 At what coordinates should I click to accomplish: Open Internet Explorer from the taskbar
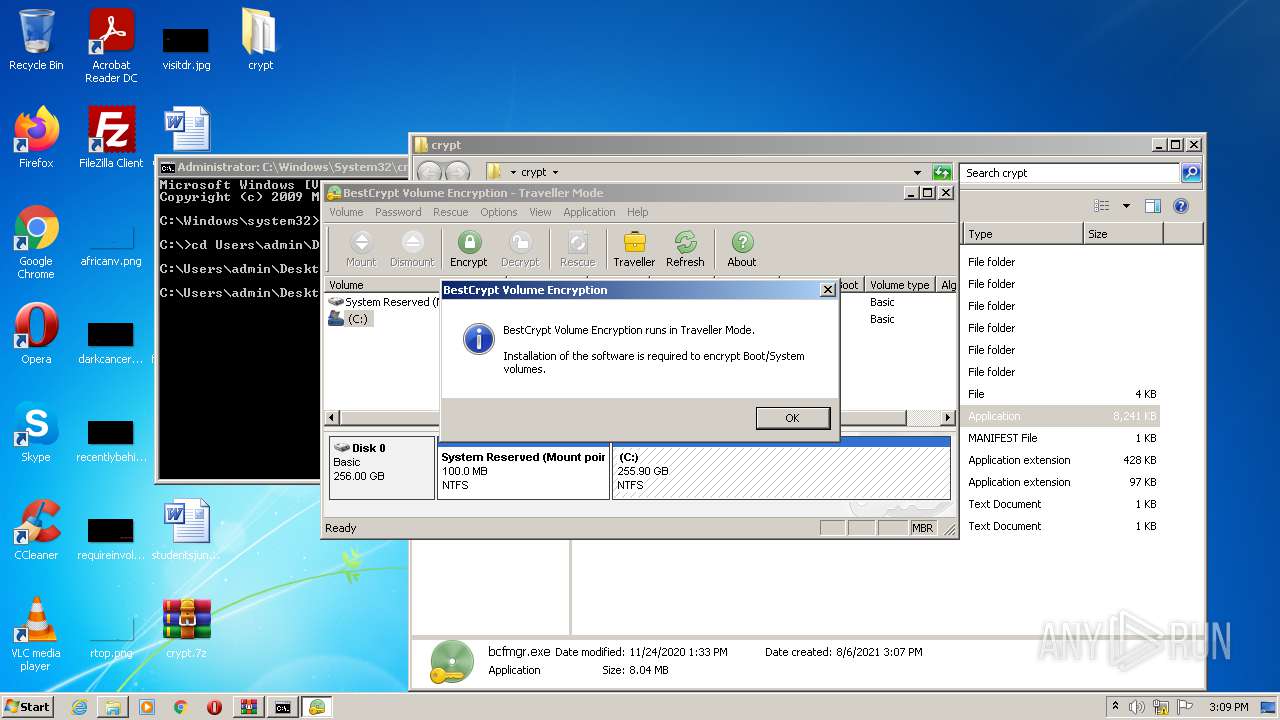(79, 707)
